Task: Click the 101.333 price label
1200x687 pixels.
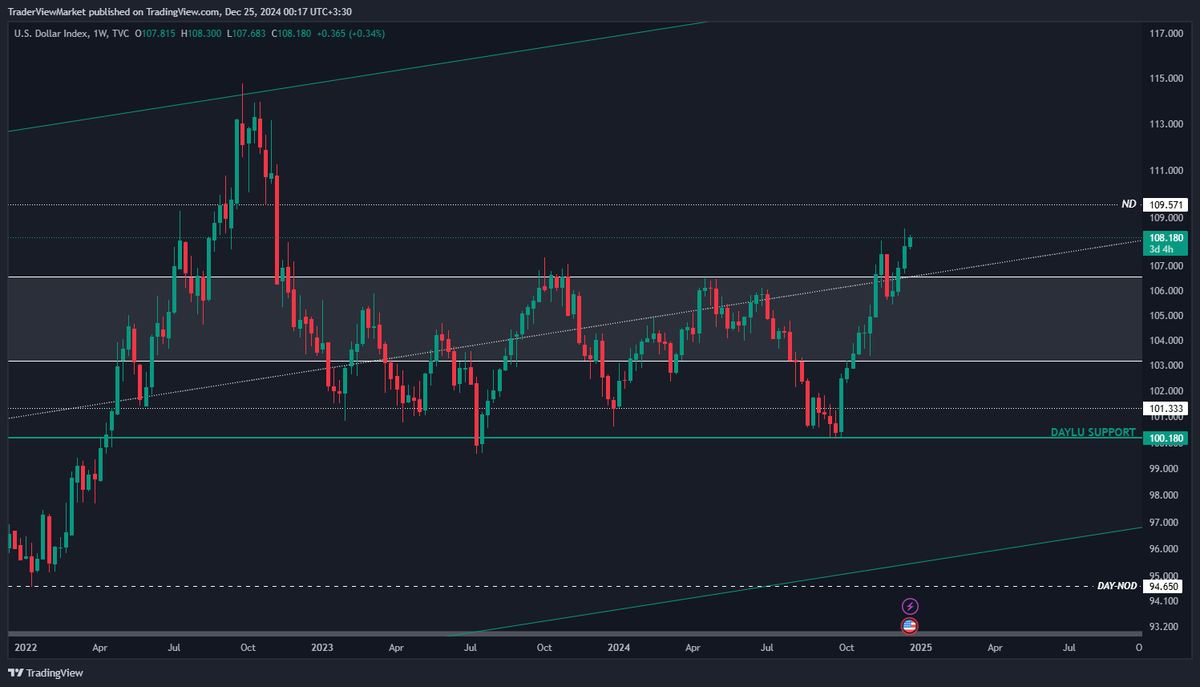Action: (1165, 408)
